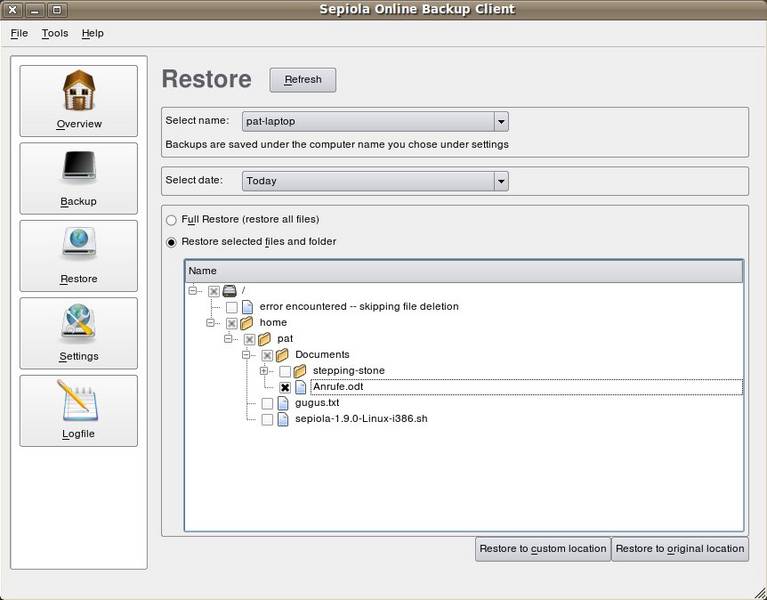Screen dimensions: 767x600
Task: Check the stepping-stone folder checkbox
Action: pos(285,372)
